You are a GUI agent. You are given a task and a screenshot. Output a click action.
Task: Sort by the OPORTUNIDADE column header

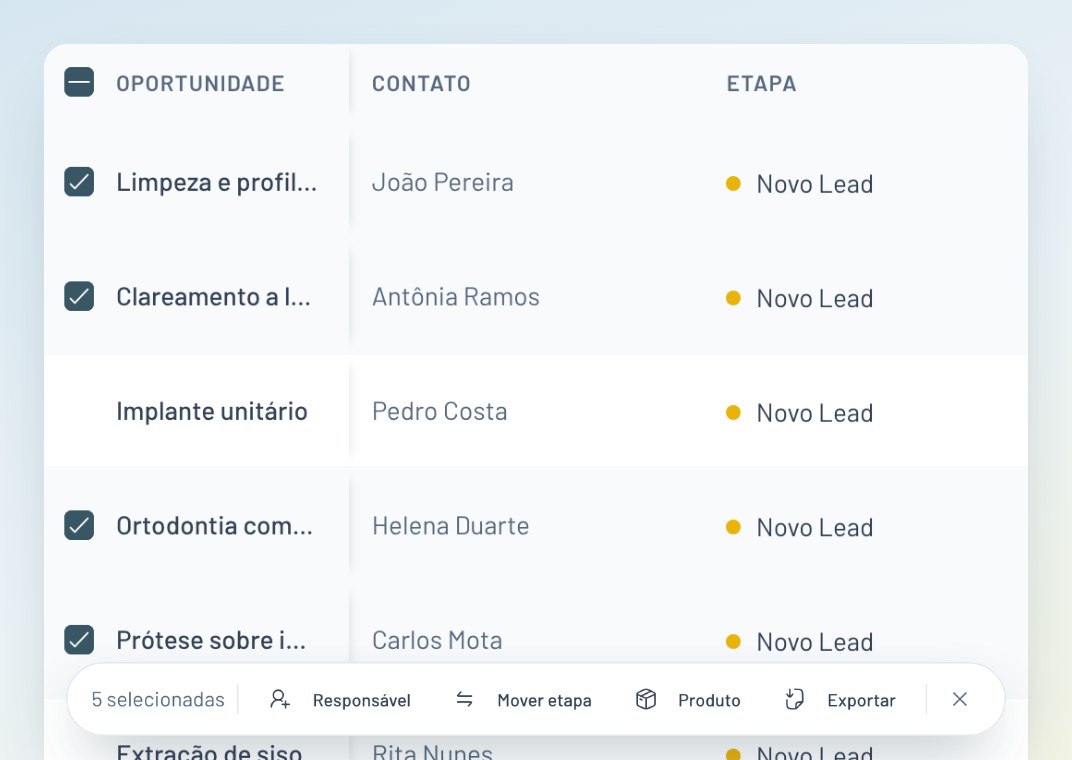200,83
